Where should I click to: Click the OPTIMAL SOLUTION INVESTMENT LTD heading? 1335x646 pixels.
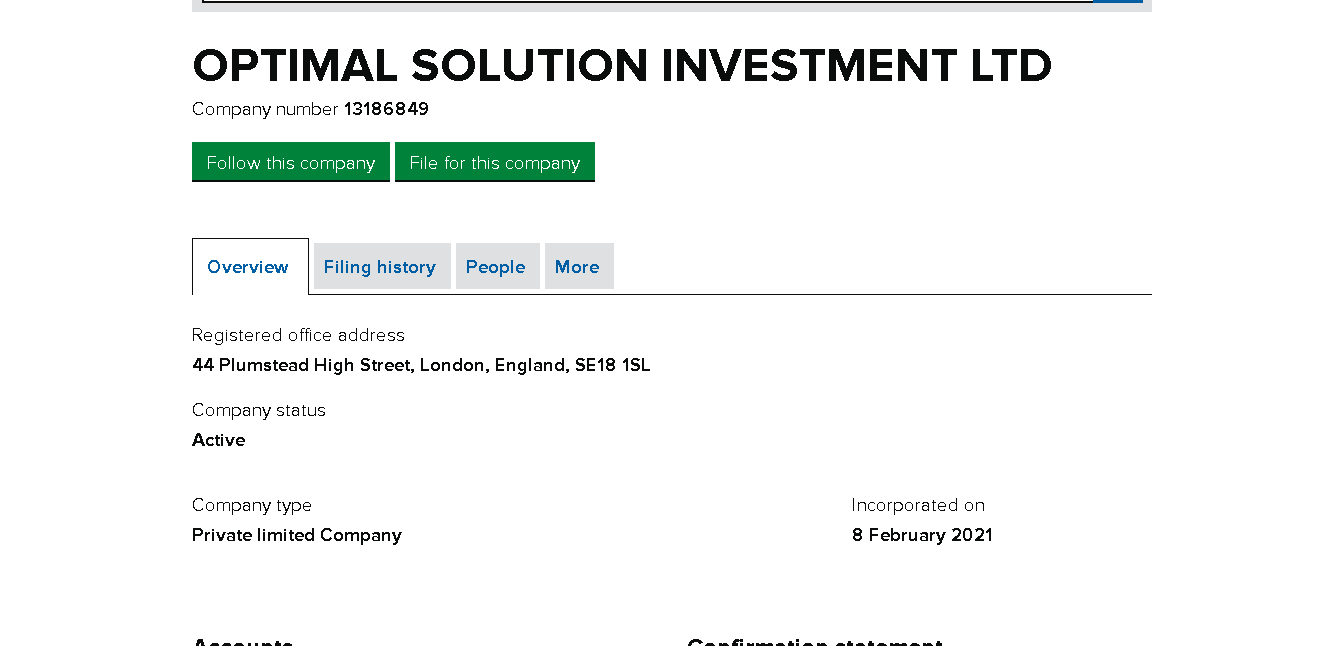(622, 66)
